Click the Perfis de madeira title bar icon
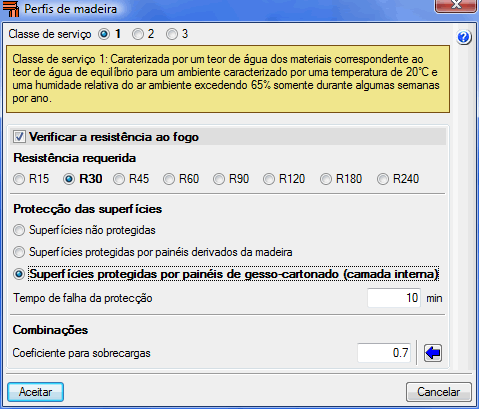479x409 pixels. pyautogui.click(x=11, y=9)
